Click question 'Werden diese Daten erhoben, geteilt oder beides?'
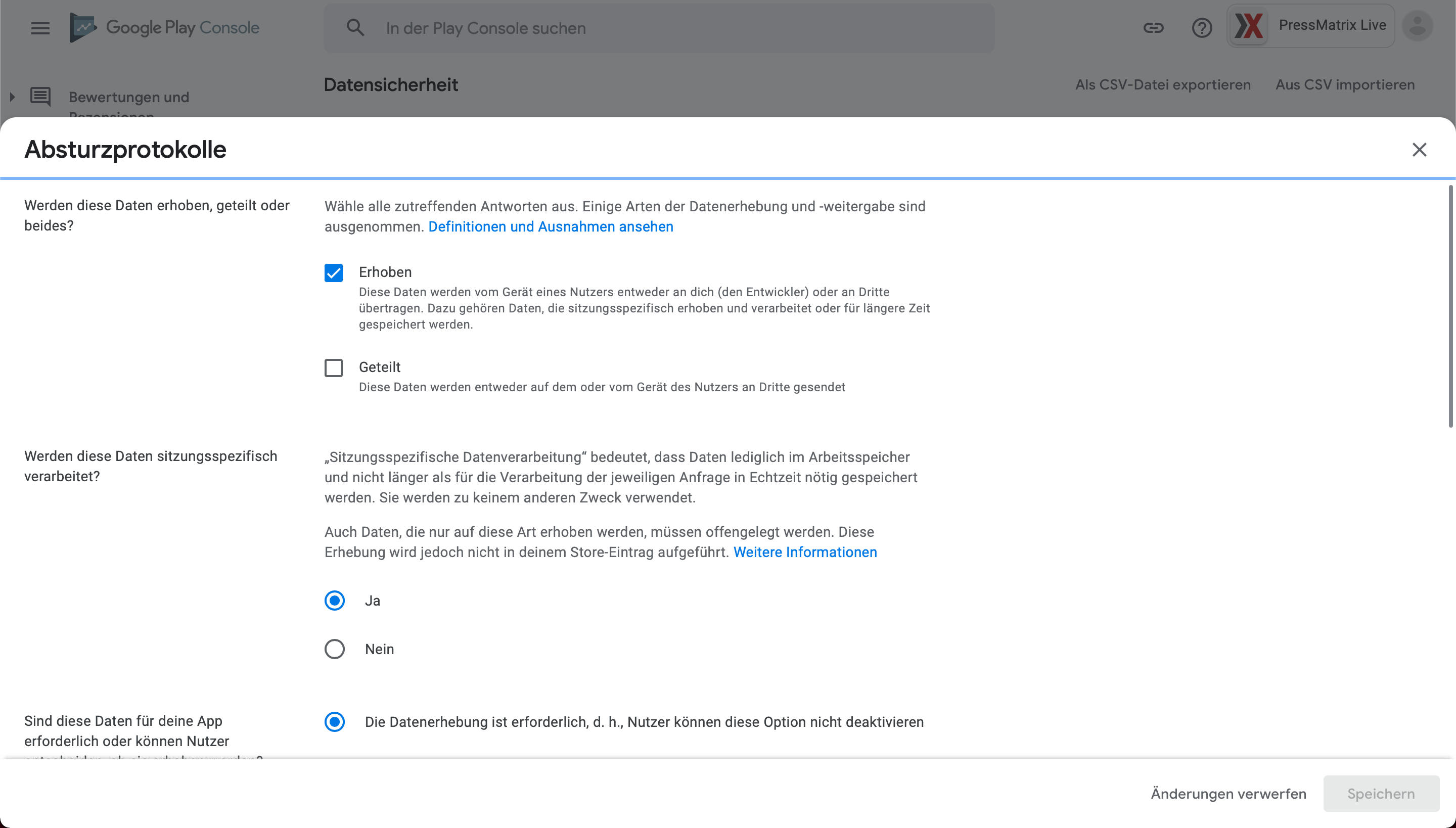This screenshot has width=1456, height=828. [157, 215]
